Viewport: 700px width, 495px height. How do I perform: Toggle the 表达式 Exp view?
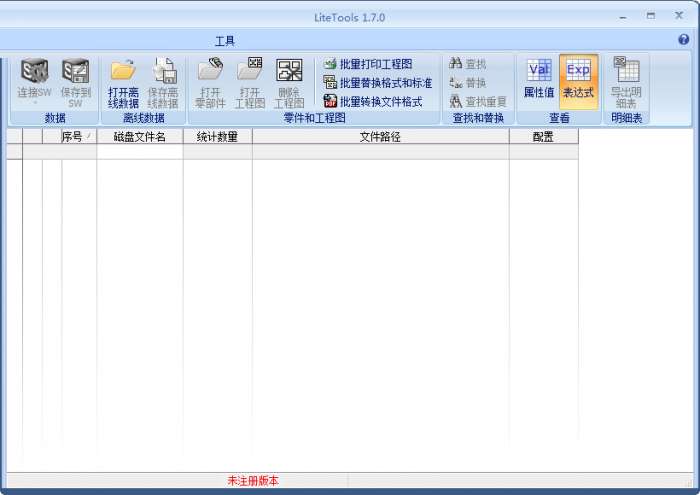coord(579,82)
